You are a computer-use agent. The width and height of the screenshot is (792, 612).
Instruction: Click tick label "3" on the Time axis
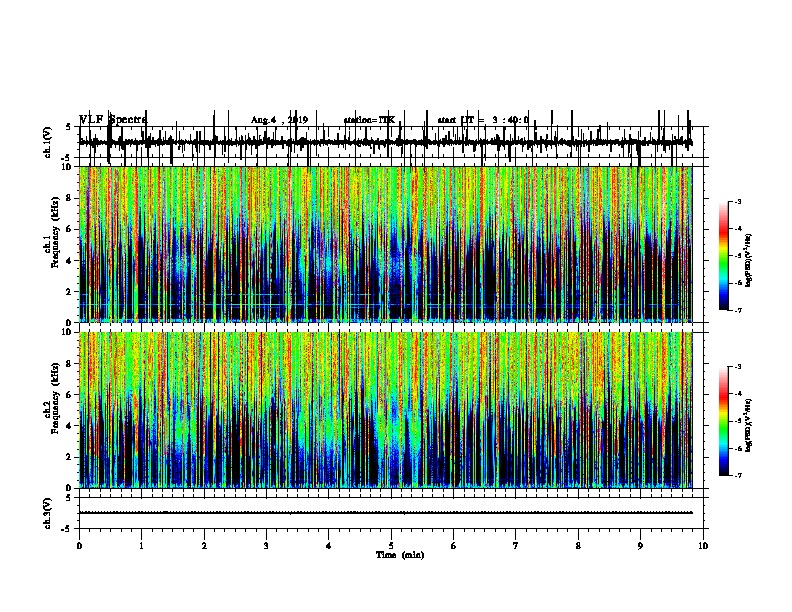pos(266,545)
